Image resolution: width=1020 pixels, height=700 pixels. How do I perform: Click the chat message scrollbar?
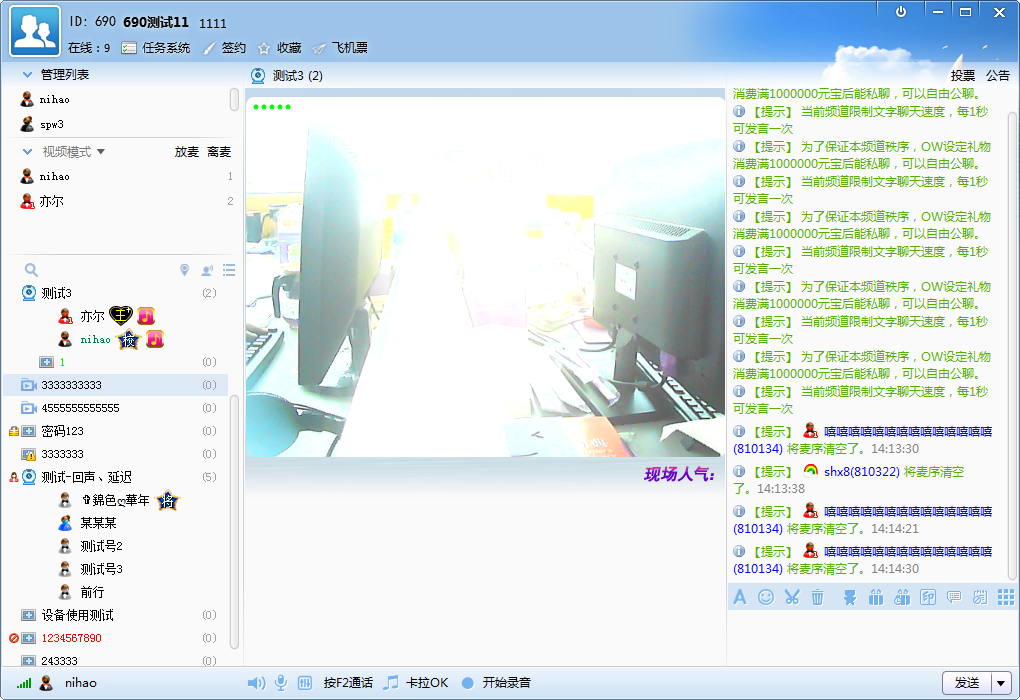[1012, 345]
